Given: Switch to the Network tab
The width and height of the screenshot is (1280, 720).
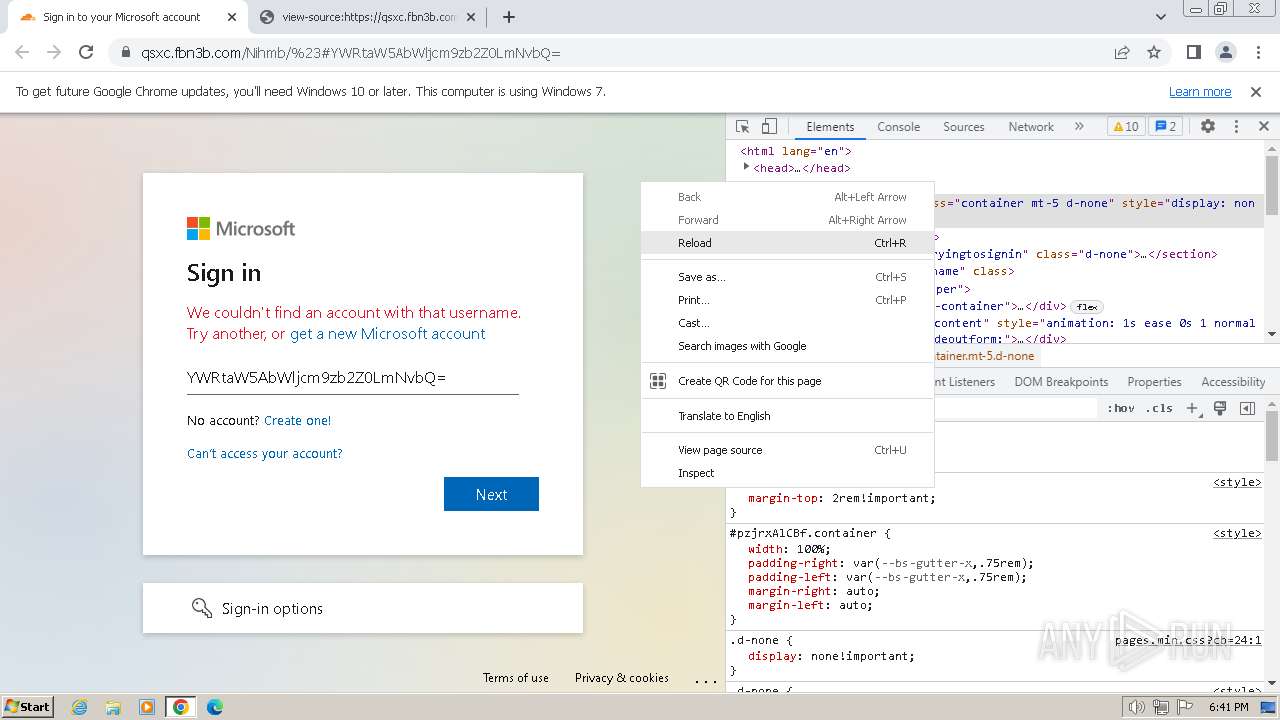Looking at the screenshot, I should pos(1031,127).
